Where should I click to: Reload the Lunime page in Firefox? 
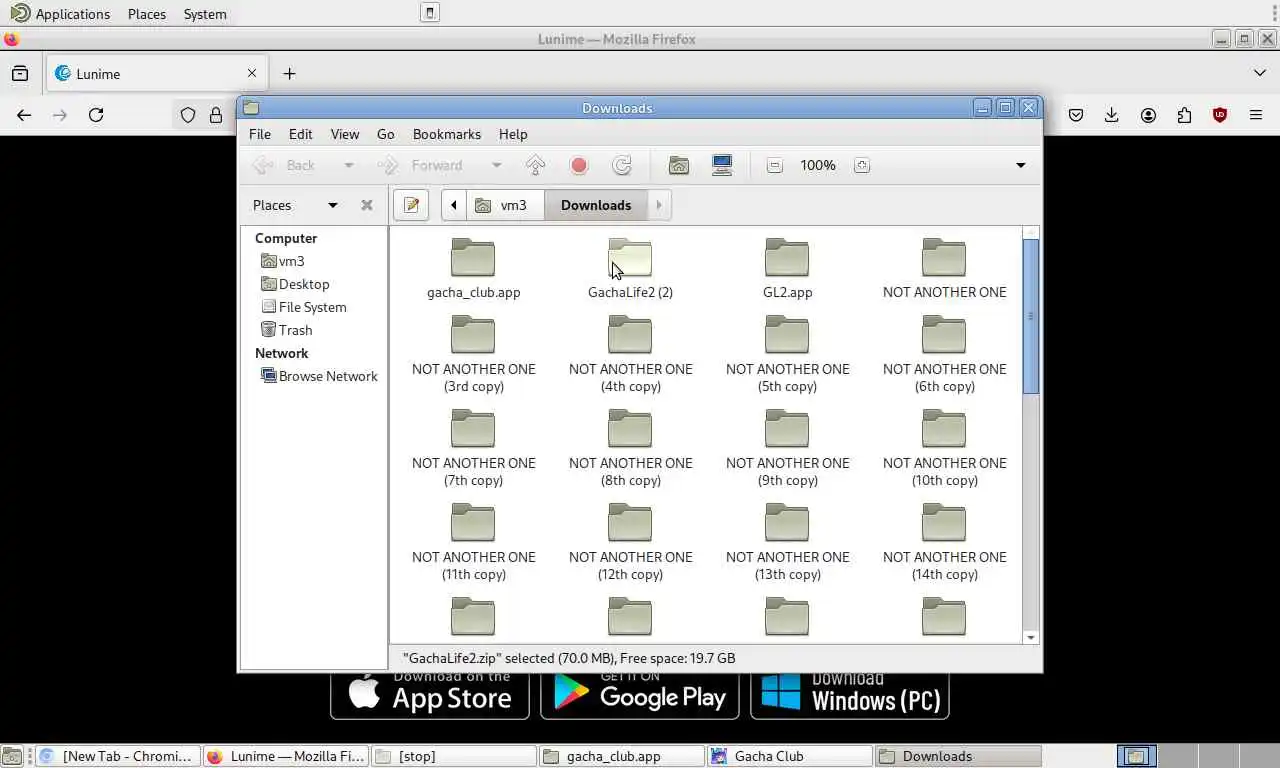[x=96, y=115]
